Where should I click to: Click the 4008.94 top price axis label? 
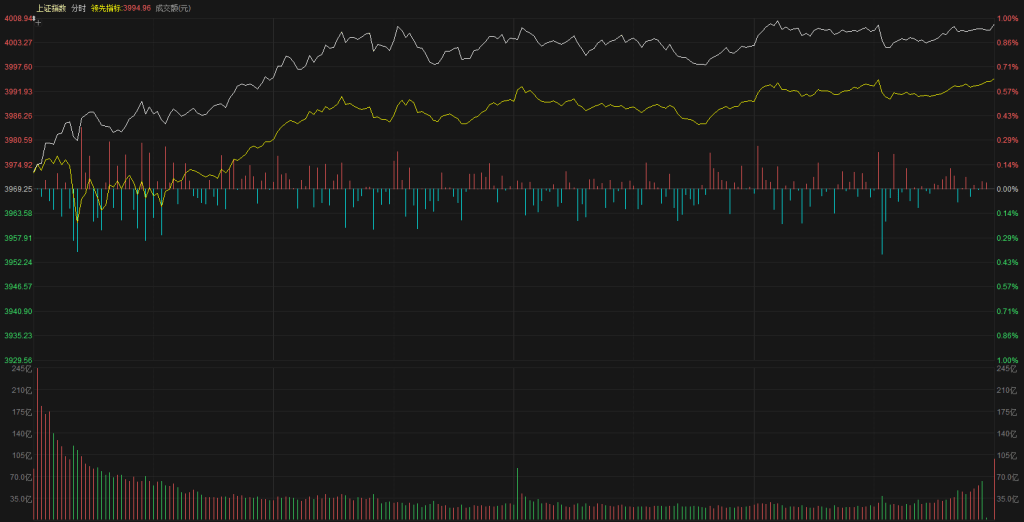pyautogui.click(x=17, y=18)
